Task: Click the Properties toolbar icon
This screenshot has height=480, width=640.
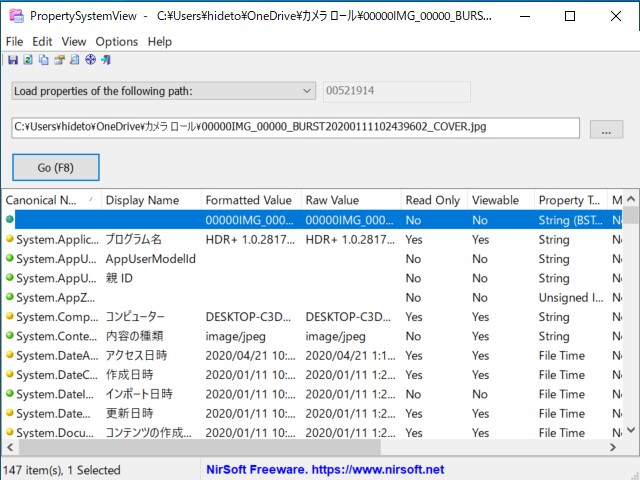Action: click(x=60, y=60)
